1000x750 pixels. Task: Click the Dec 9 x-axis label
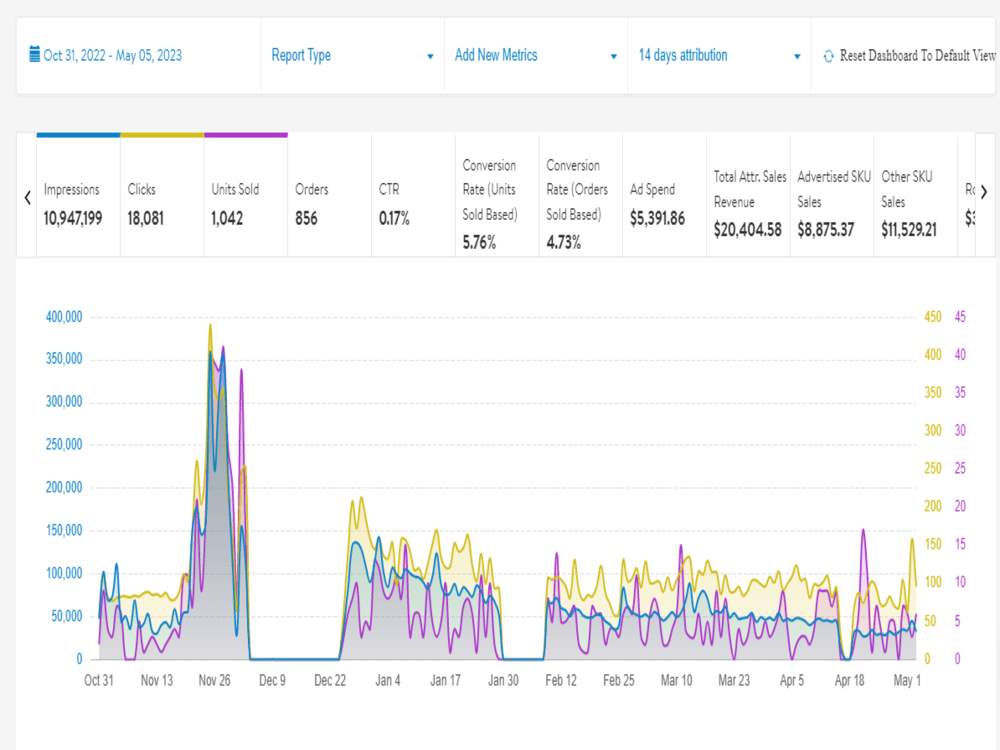272,680
